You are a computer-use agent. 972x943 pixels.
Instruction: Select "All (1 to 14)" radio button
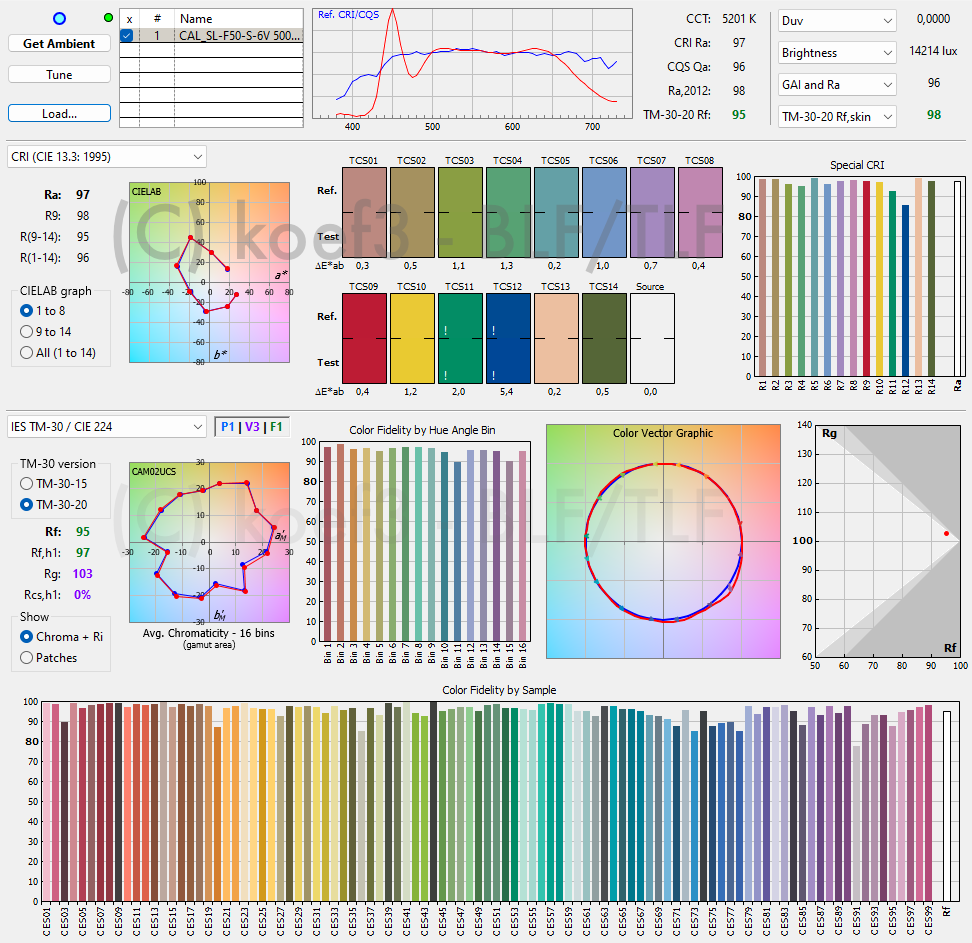[x=28, y=352]
